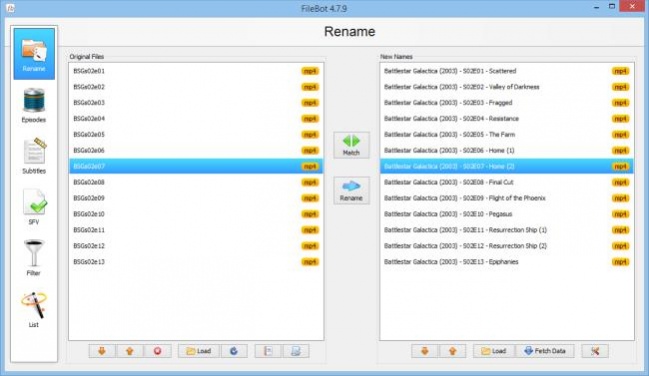Viewport: 649px width, 376px height.
Task: Remove selected original file with red icon
Action: 157,351
